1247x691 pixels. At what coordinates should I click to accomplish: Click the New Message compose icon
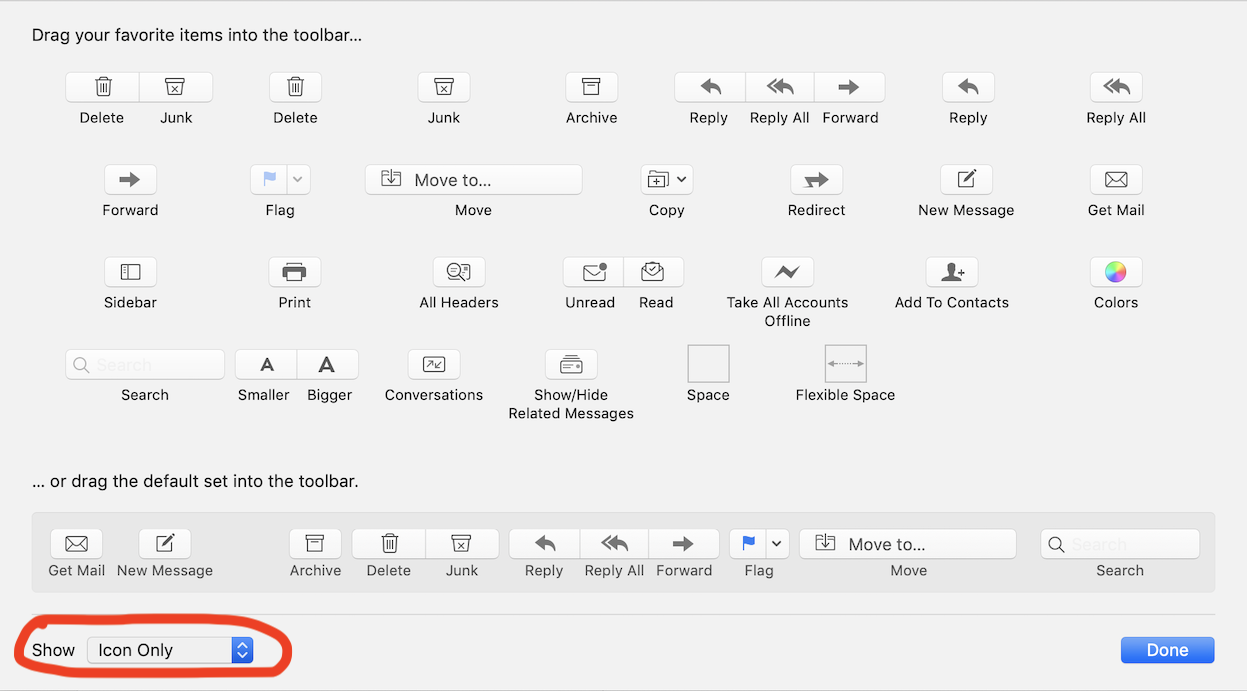pos(966,179)
